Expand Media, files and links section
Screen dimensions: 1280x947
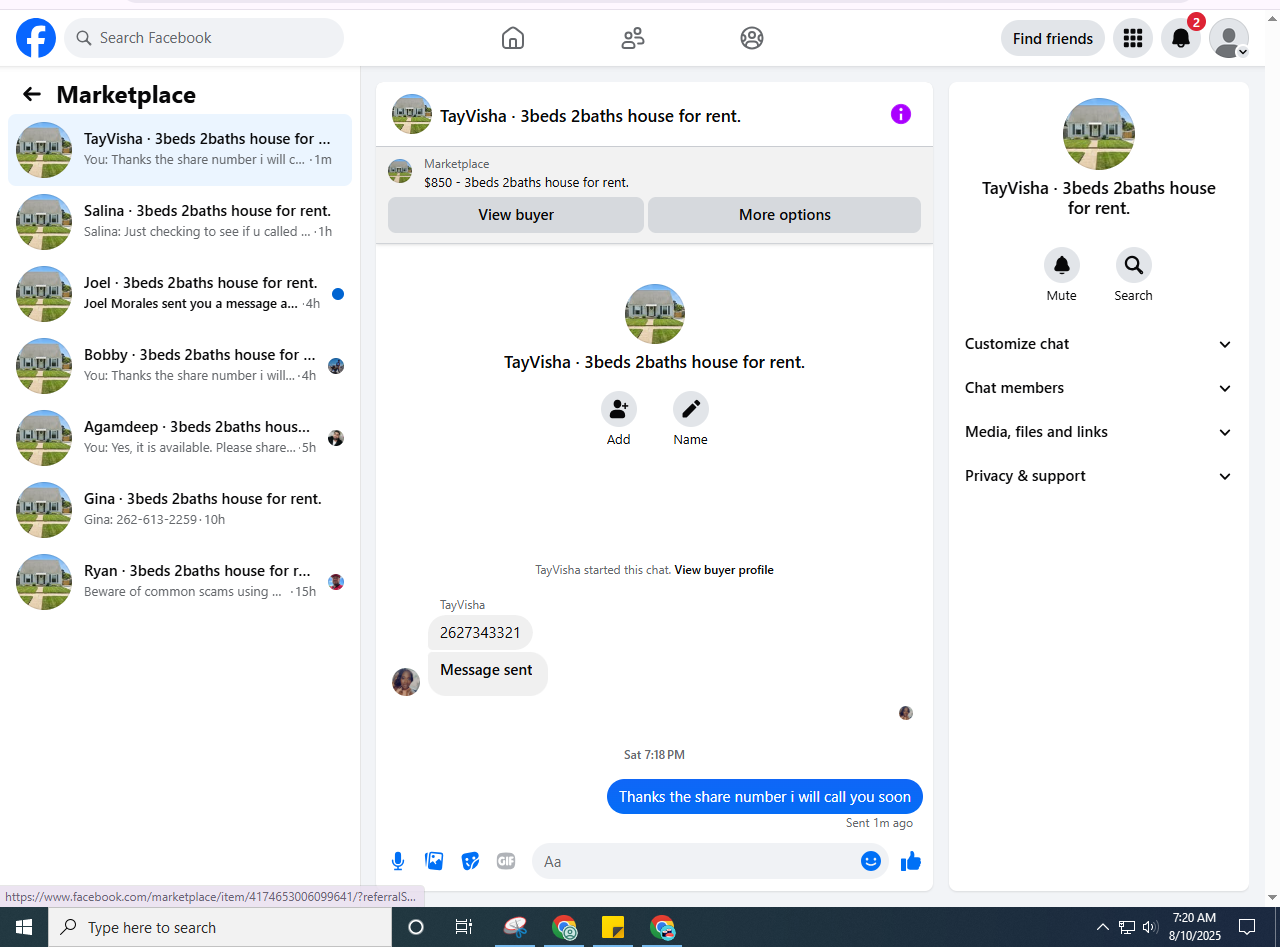1099,432
